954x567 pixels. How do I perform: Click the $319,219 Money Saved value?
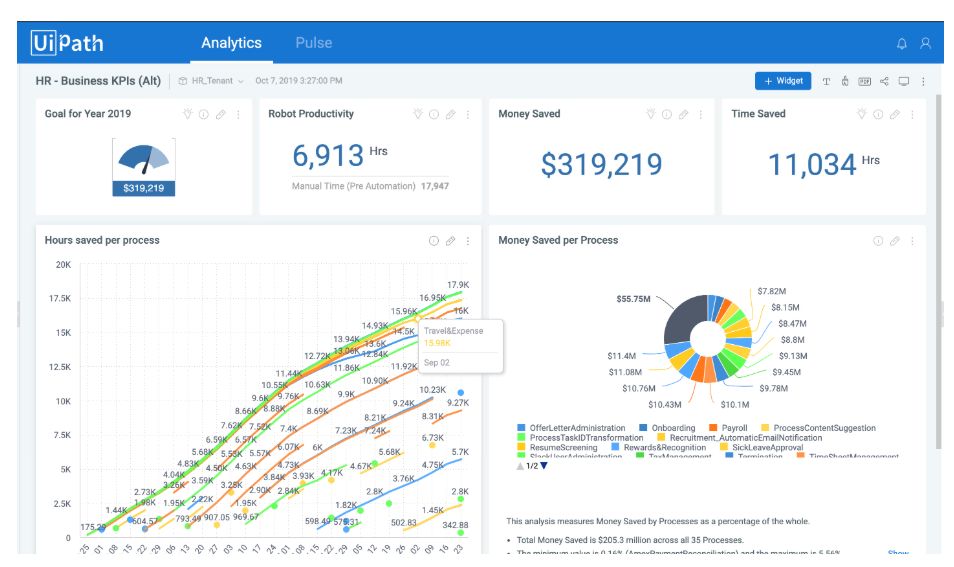[x=602, y=164]
